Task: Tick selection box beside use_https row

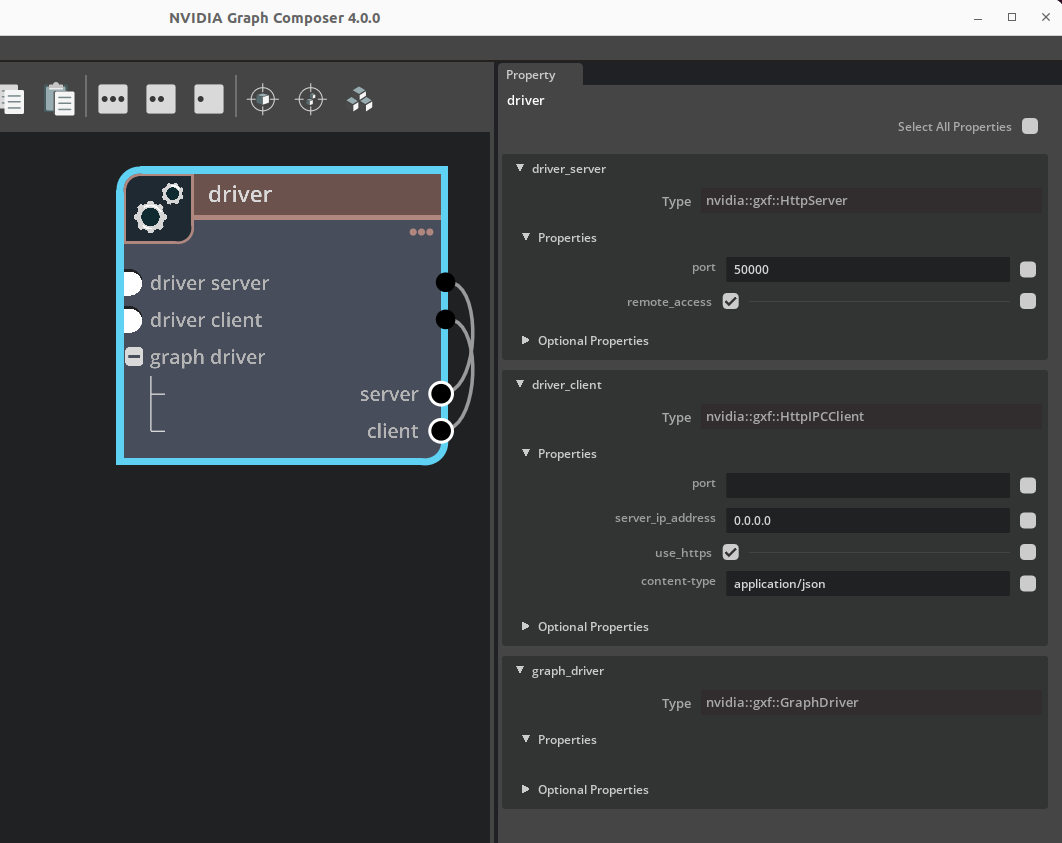Action: [x=1027, y=553]
